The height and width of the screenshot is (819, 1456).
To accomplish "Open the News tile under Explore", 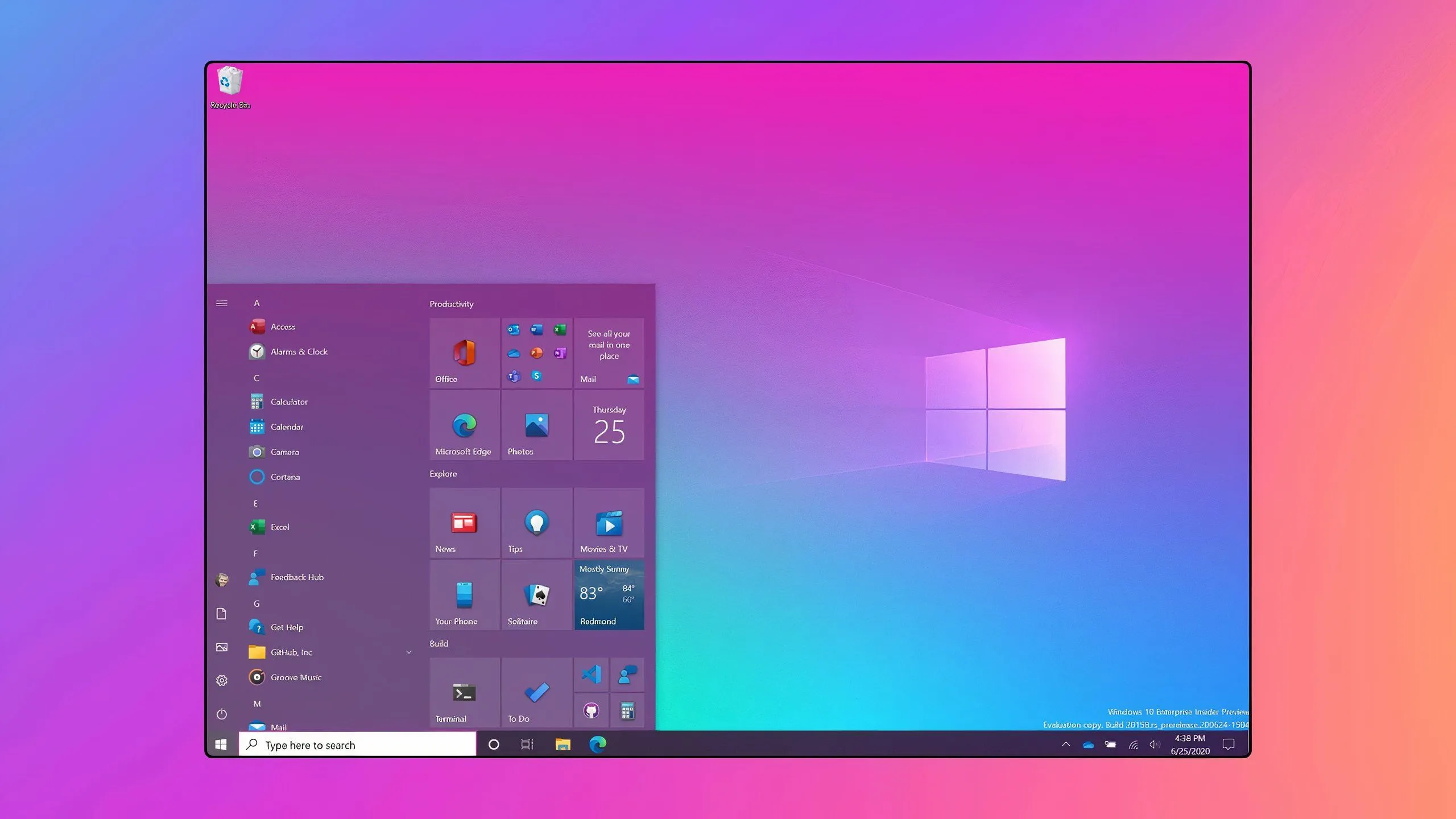I will point(464,522).
